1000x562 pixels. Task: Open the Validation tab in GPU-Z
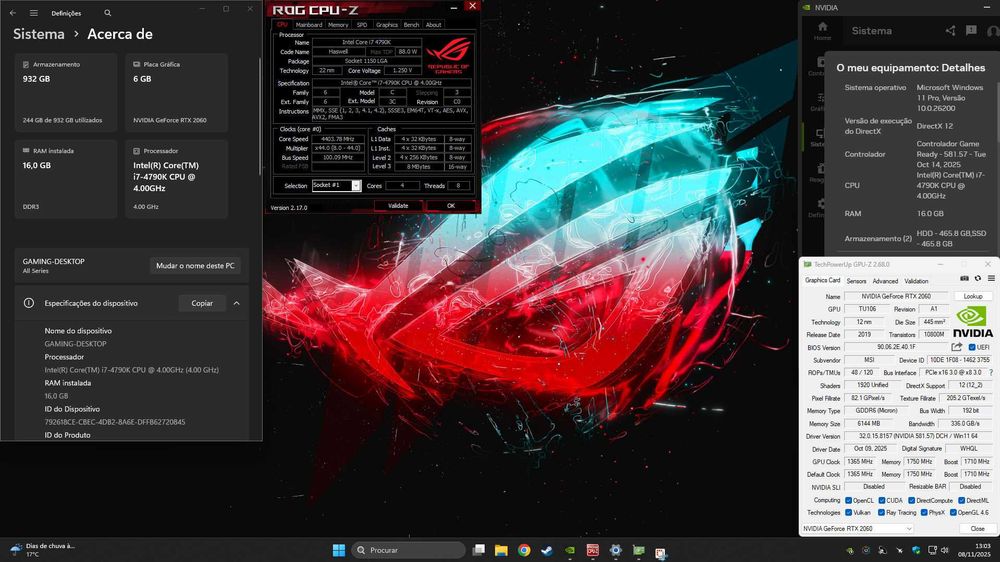(916, 281)
